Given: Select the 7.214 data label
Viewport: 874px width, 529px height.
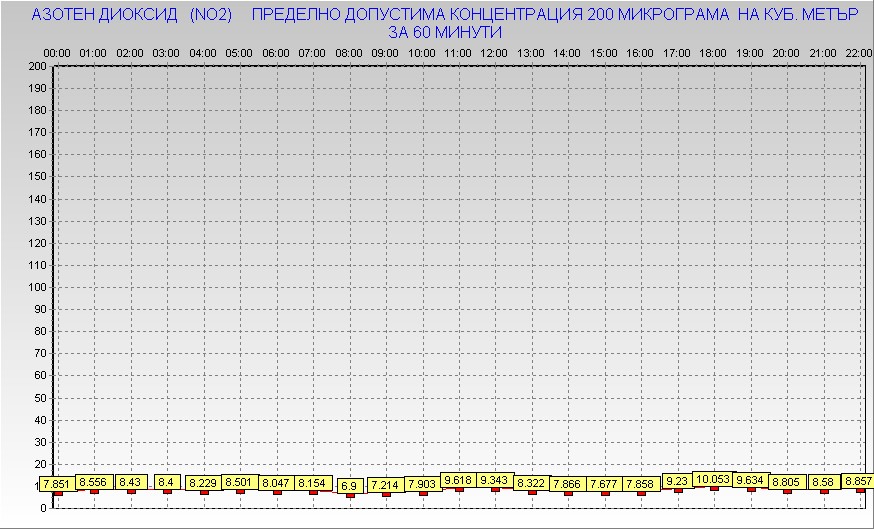Looking at the screenshot, I should [x=385, y=485].
